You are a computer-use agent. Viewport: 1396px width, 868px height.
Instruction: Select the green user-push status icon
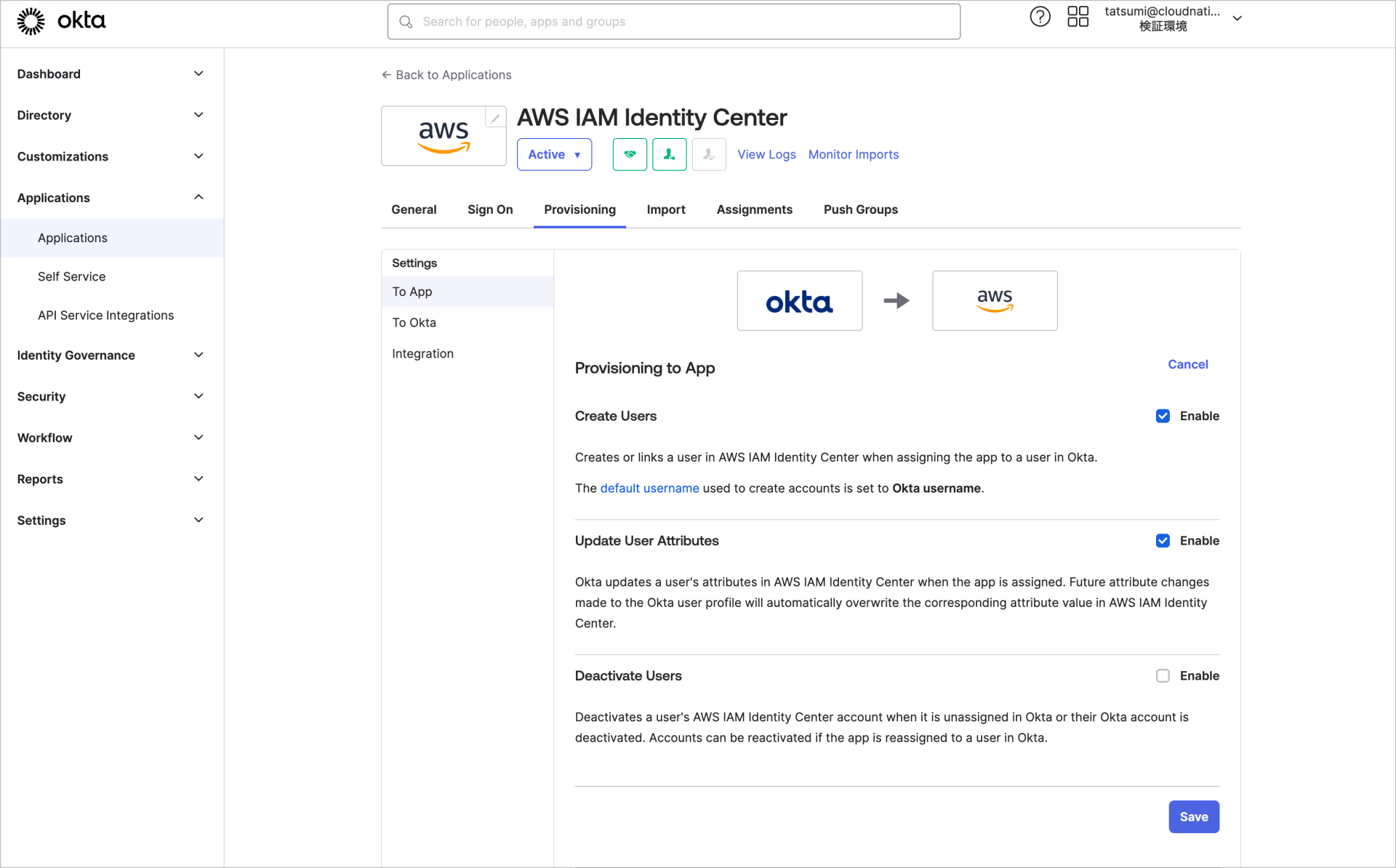[x=669, y=154]
